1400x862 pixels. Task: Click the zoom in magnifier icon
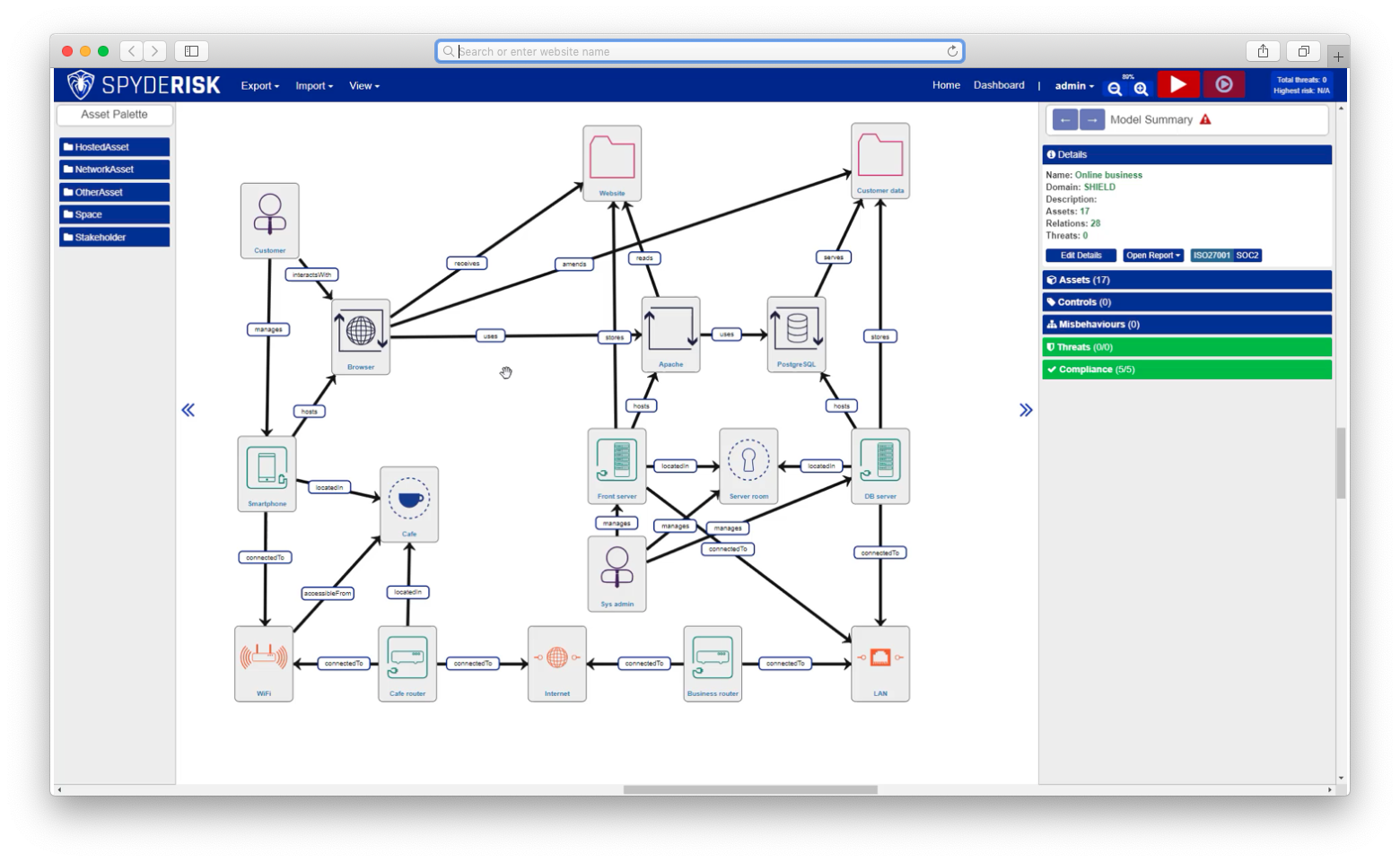1141,89
